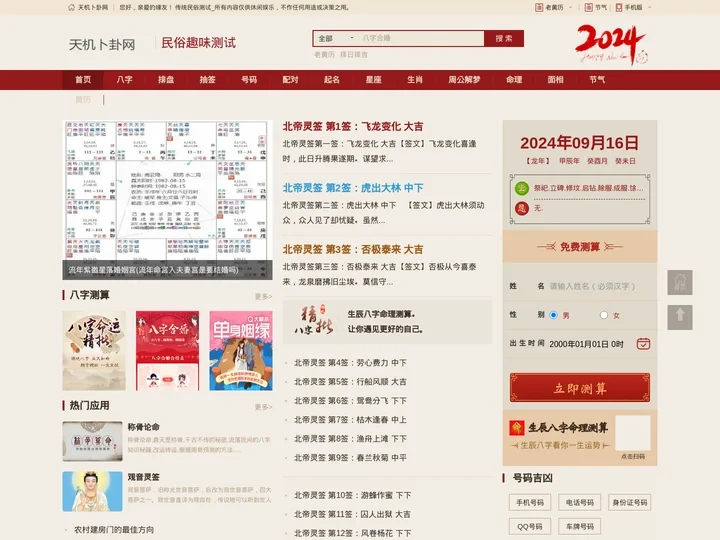The height and width of the screenshot is (540, 720).
Task: Select the 男 gender radio button
Action: (553, 315)
